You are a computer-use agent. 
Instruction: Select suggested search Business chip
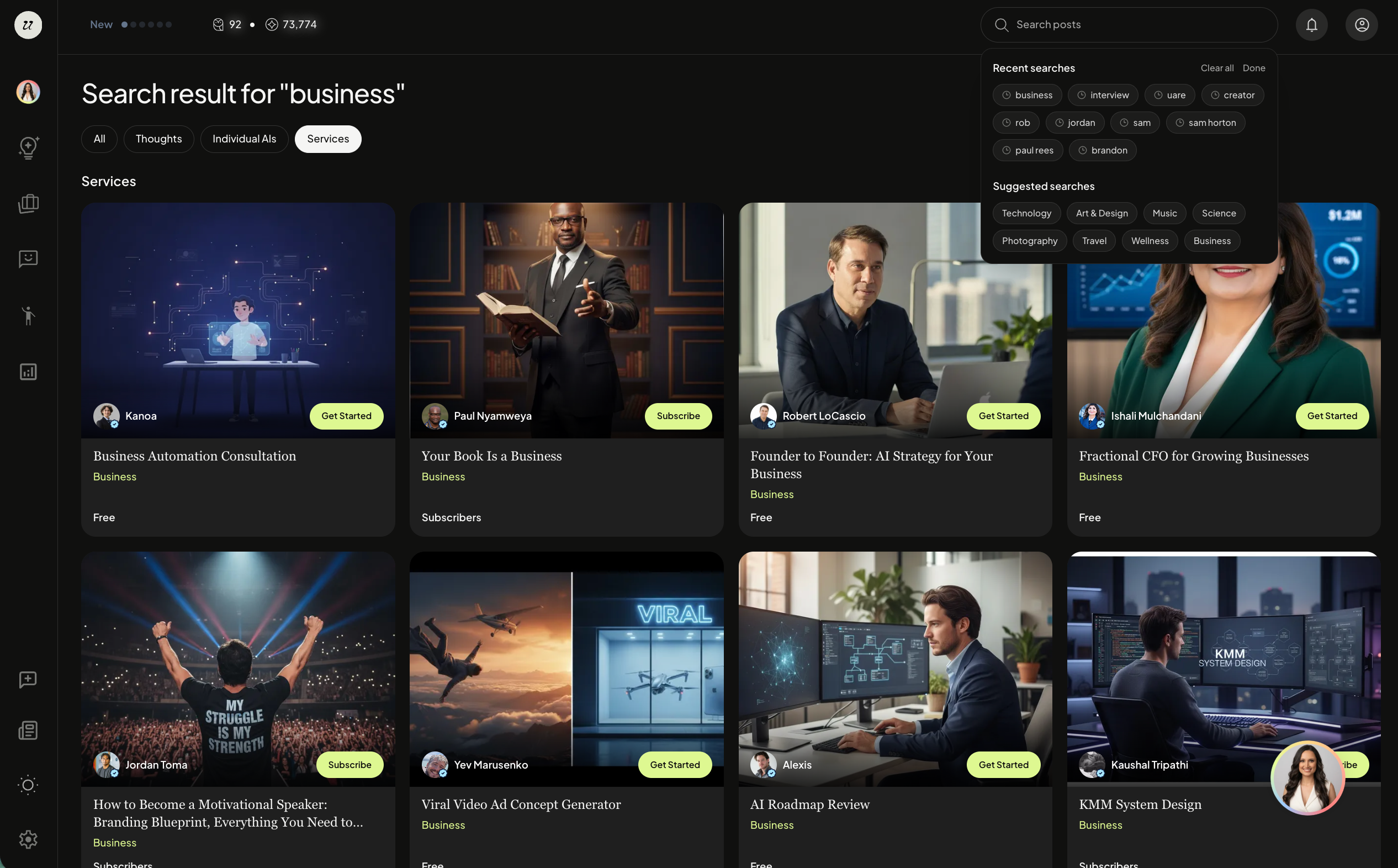pyautogui.click(x=1211, y=241)
